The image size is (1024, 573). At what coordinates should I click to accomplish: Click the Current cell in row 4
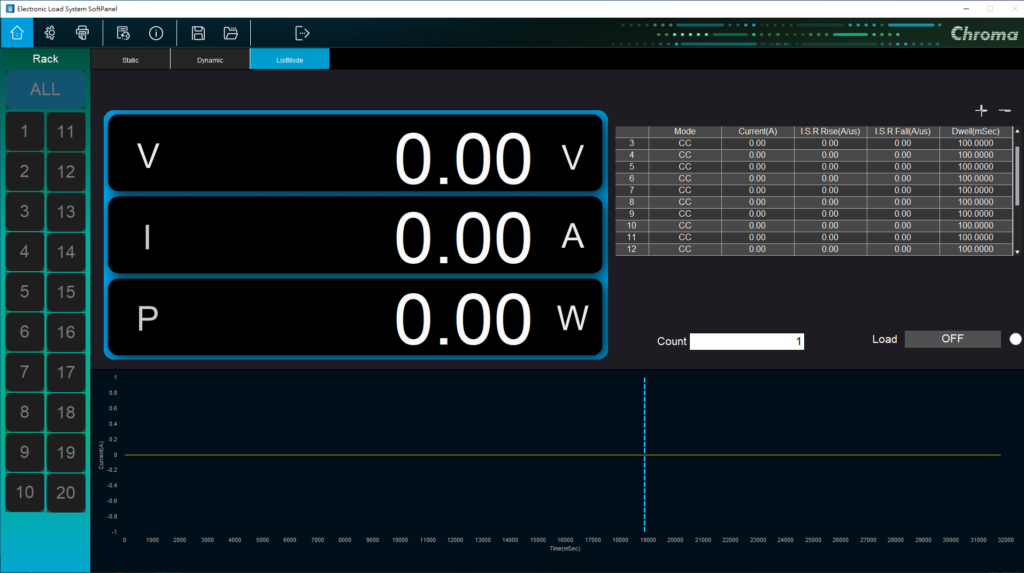758,155
